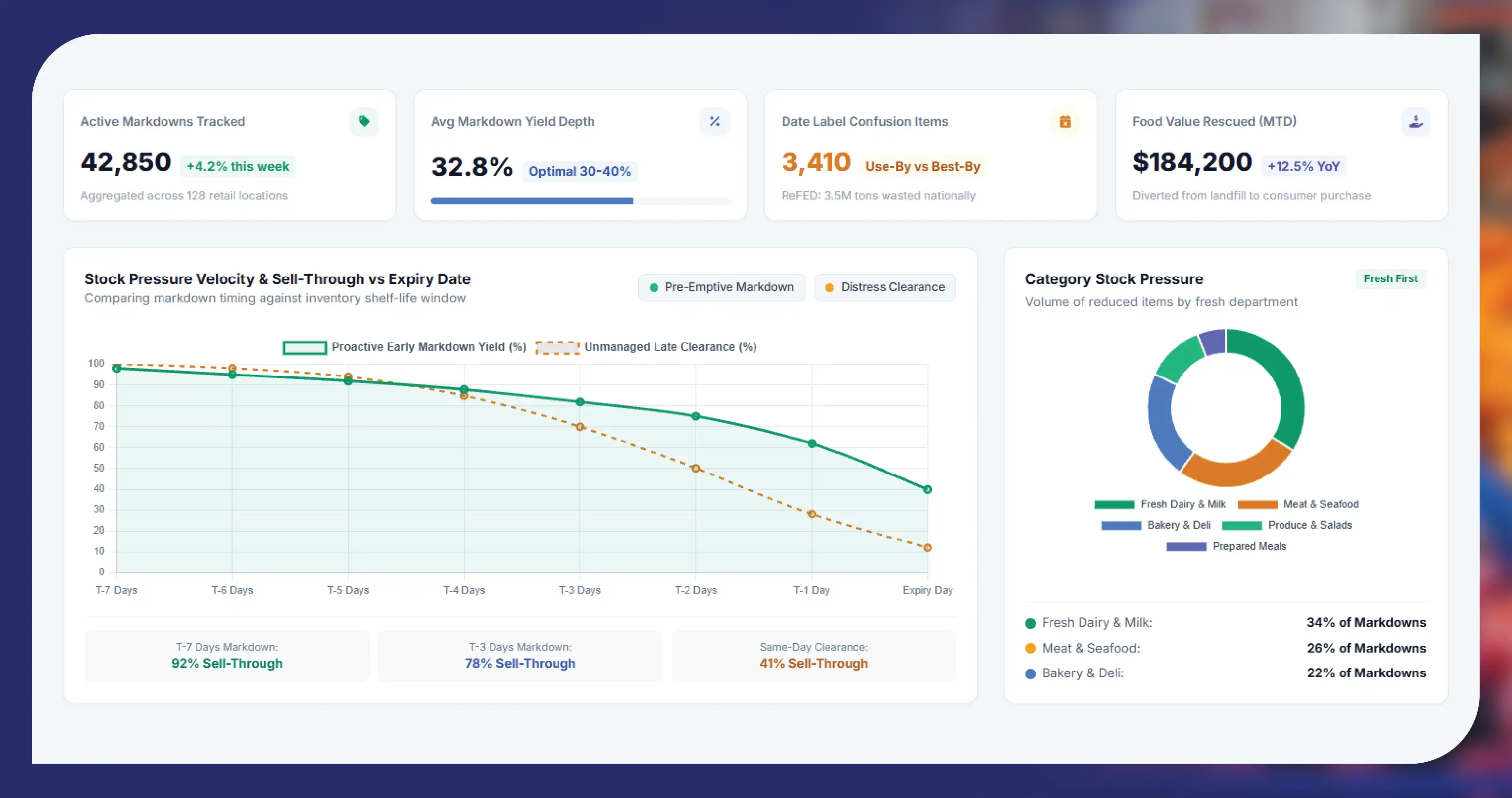Toggle Produce & Salads donut legend
Screen dimensions: 1512x798
pyautogui.click(x=1287, y=525)
